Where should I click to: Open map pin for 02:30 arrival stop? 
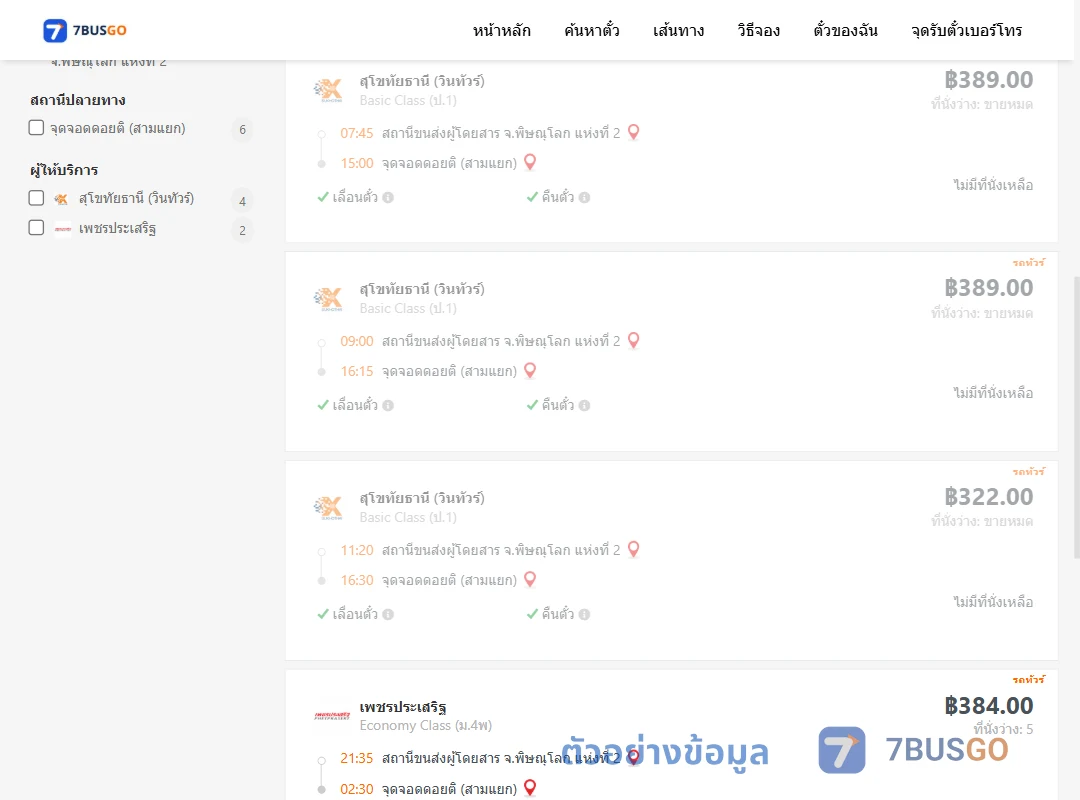point(530,787)
